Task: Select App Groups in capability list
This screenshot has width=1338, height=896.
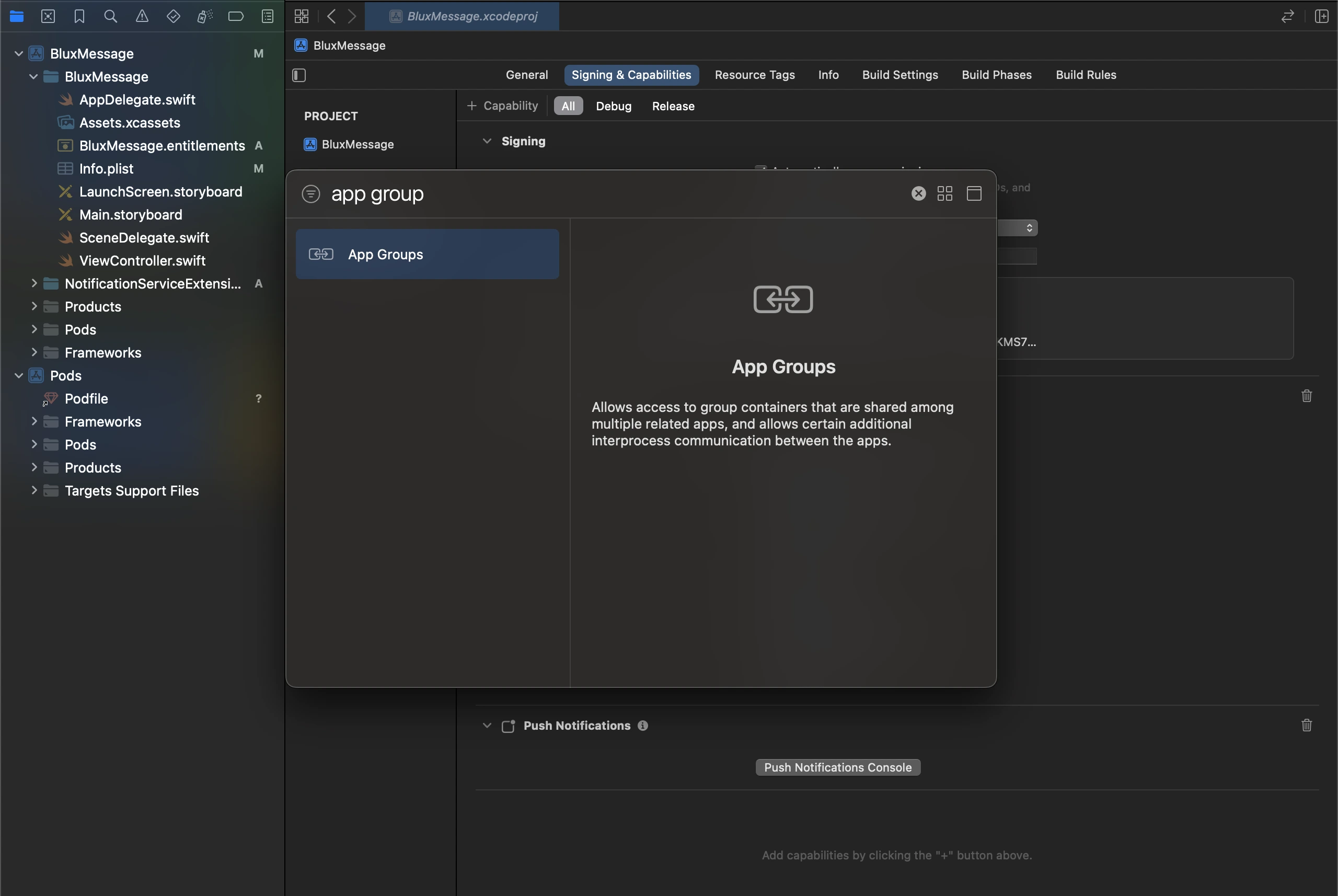Action: (x=428, y=254)
